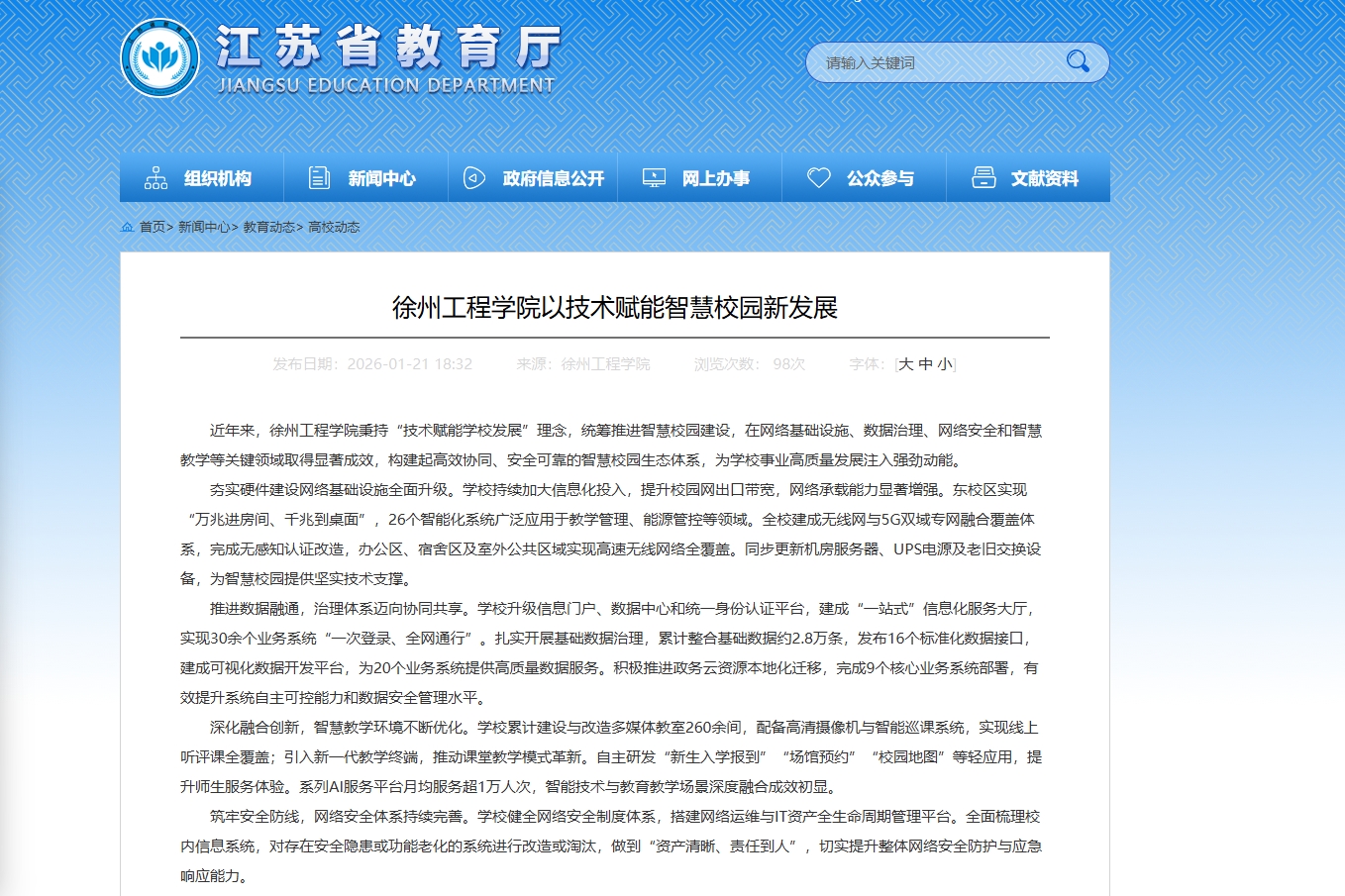
Task: Click the 组织机构 organization chart icon
Action: 156,178
